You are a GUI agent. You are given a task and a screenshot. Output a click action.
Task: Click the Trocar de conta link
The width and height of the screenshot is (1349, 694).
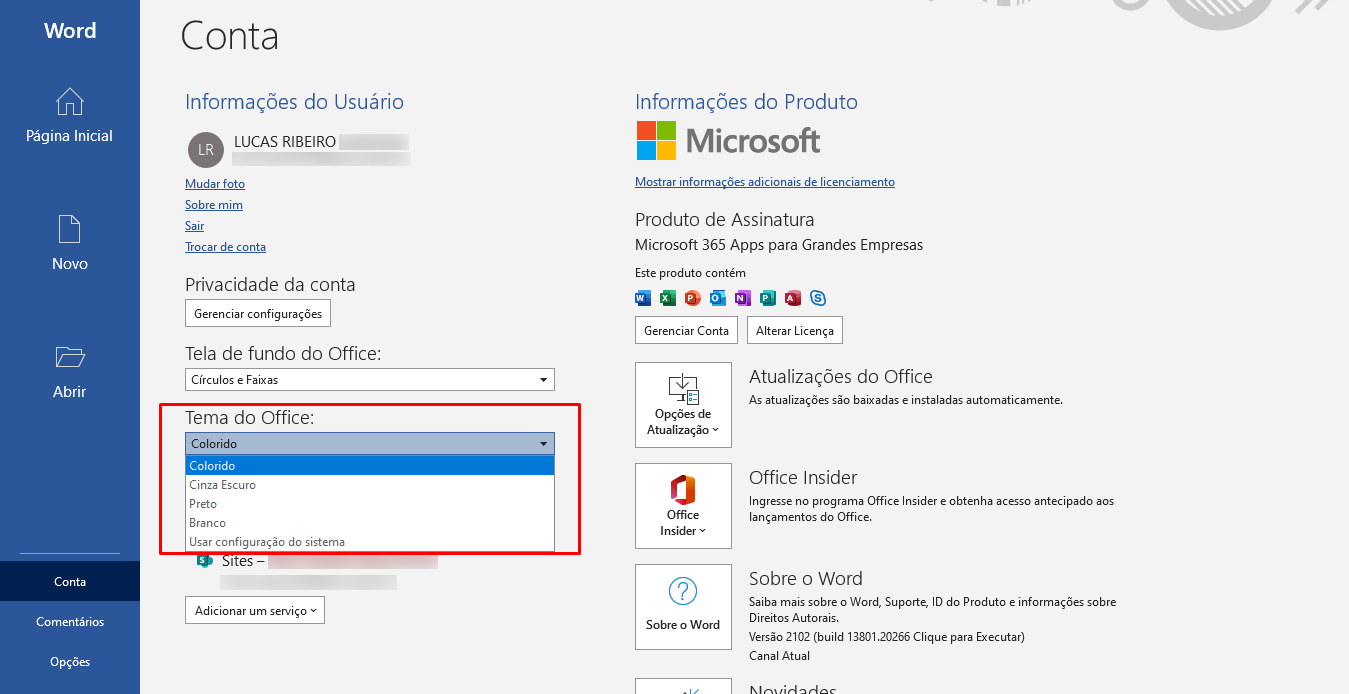click(x=225, y=247)
